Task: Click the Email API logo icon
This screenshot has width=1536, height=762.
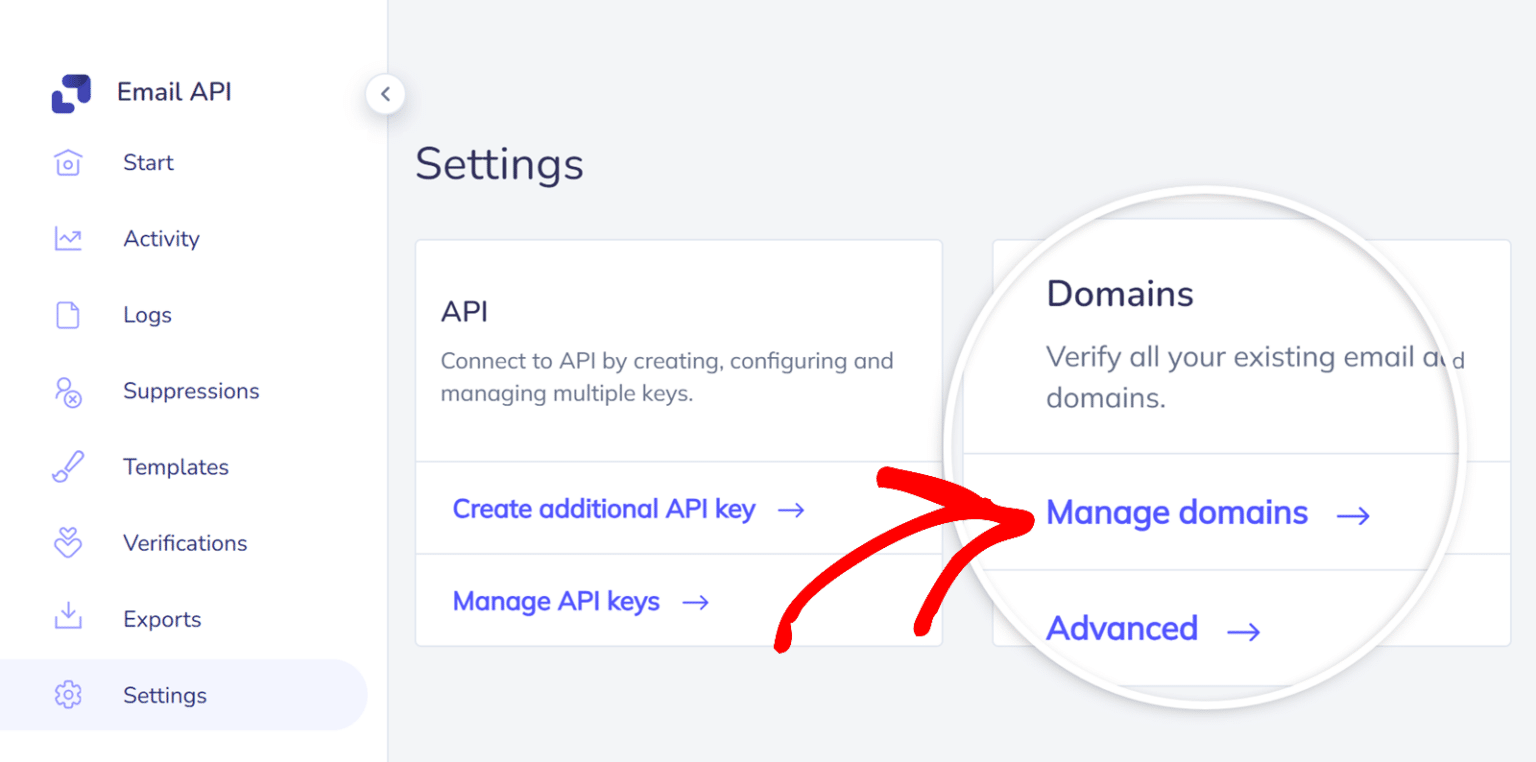Action: pyautogui.click(x=71, y=93)
